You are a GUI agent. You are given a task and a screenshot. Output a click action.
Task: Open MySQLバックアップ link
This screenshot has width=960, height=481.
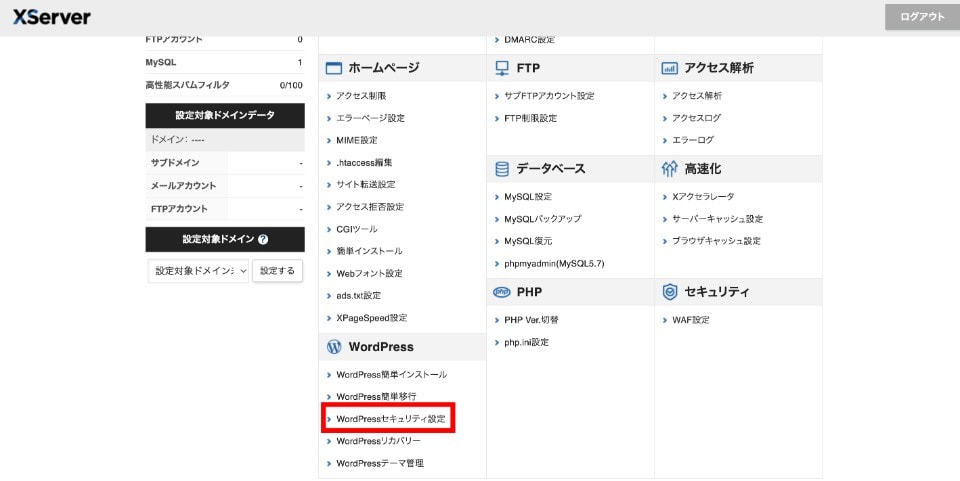click(543, 219)
